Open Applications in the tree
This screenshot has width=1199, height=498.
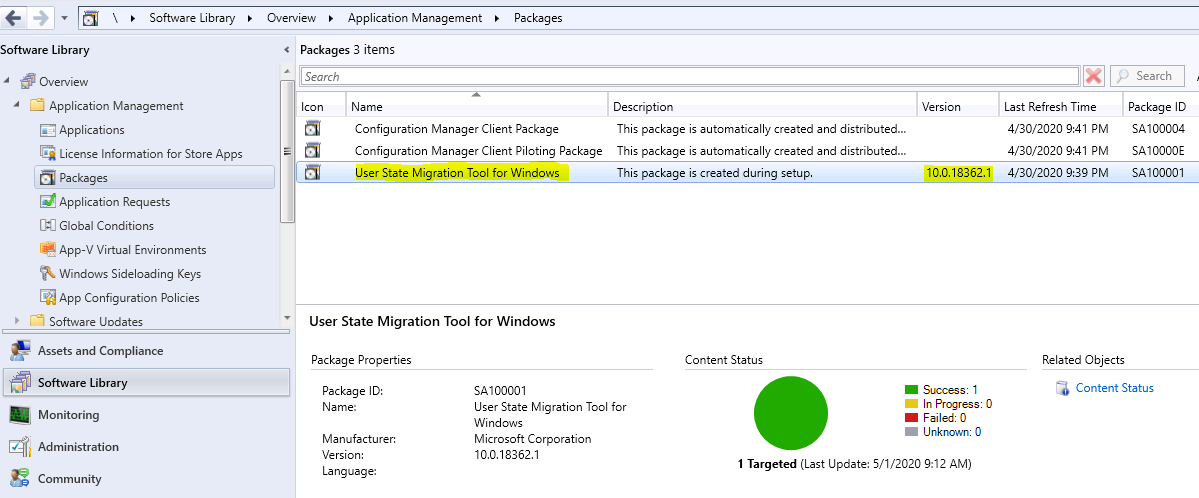pos(92,130)
